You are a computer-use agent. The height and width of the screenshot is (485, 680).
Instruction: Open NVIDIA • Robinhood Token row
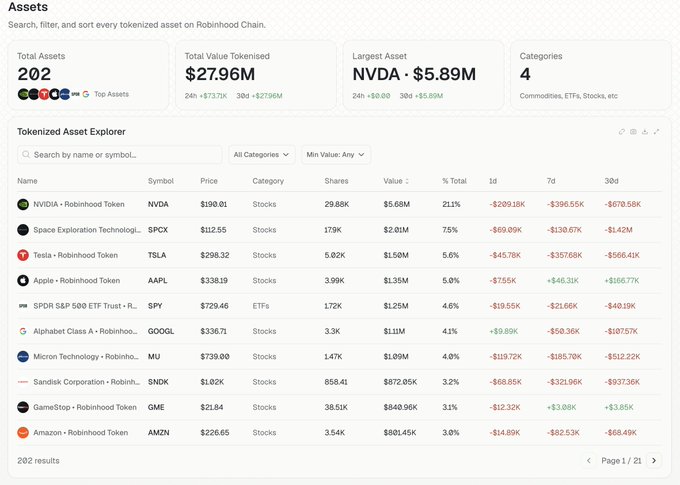coord(340,204)
